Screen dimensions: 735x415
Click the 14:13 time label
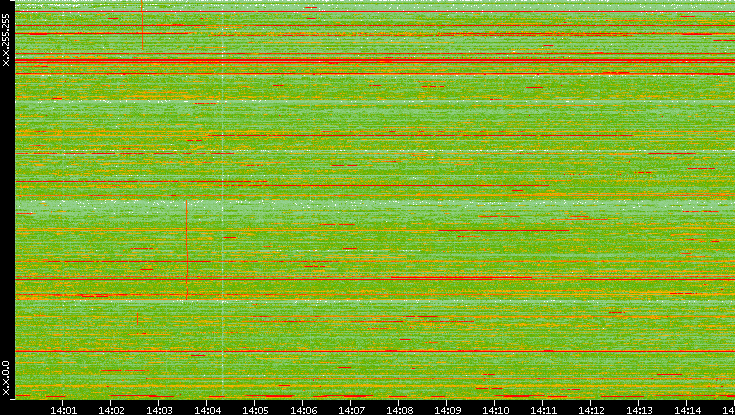pos(639,411)
